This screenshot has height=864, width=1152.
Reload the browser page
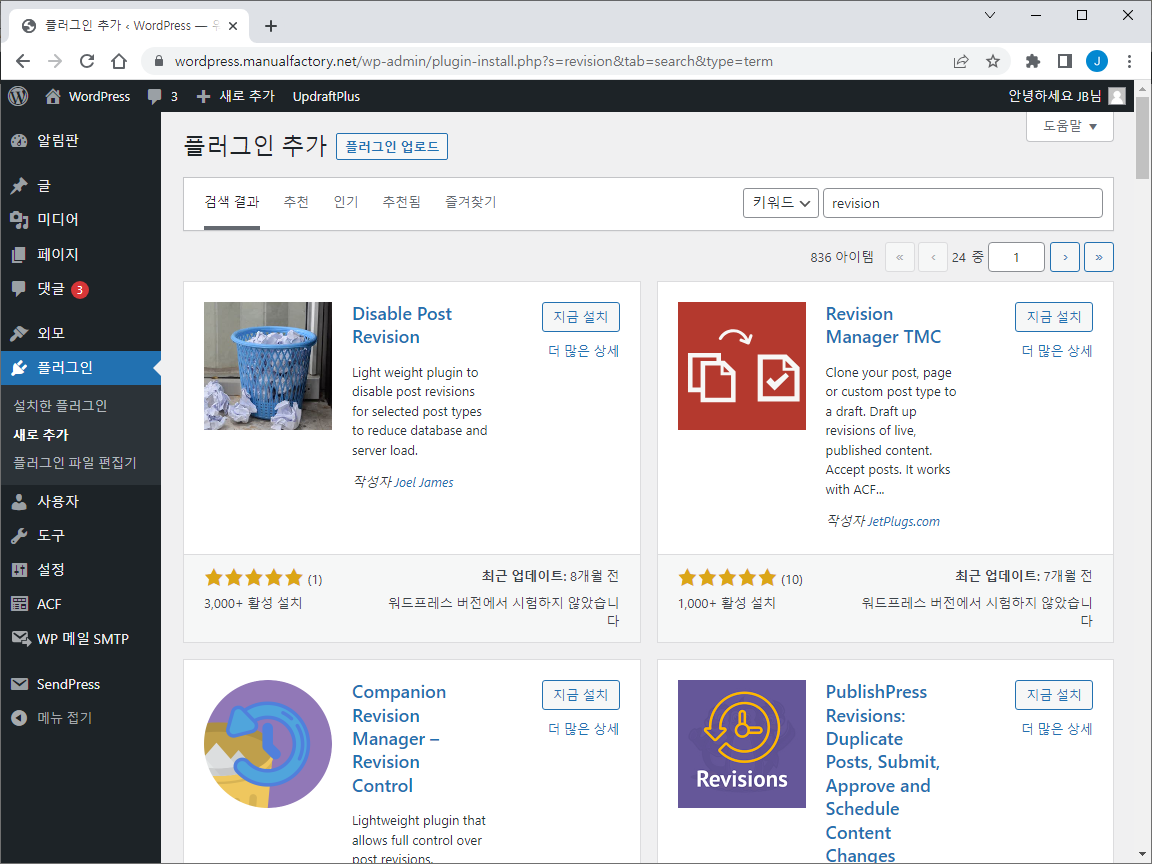point(87,61)
